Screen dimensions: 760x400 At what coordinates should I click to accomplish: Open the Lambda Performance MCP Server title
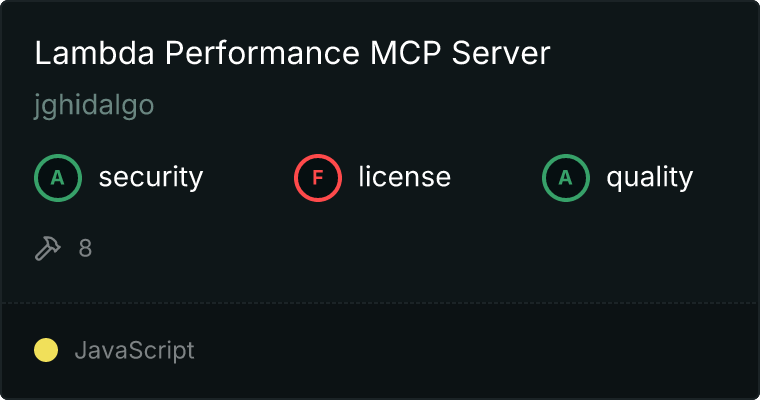pos(292,53)
